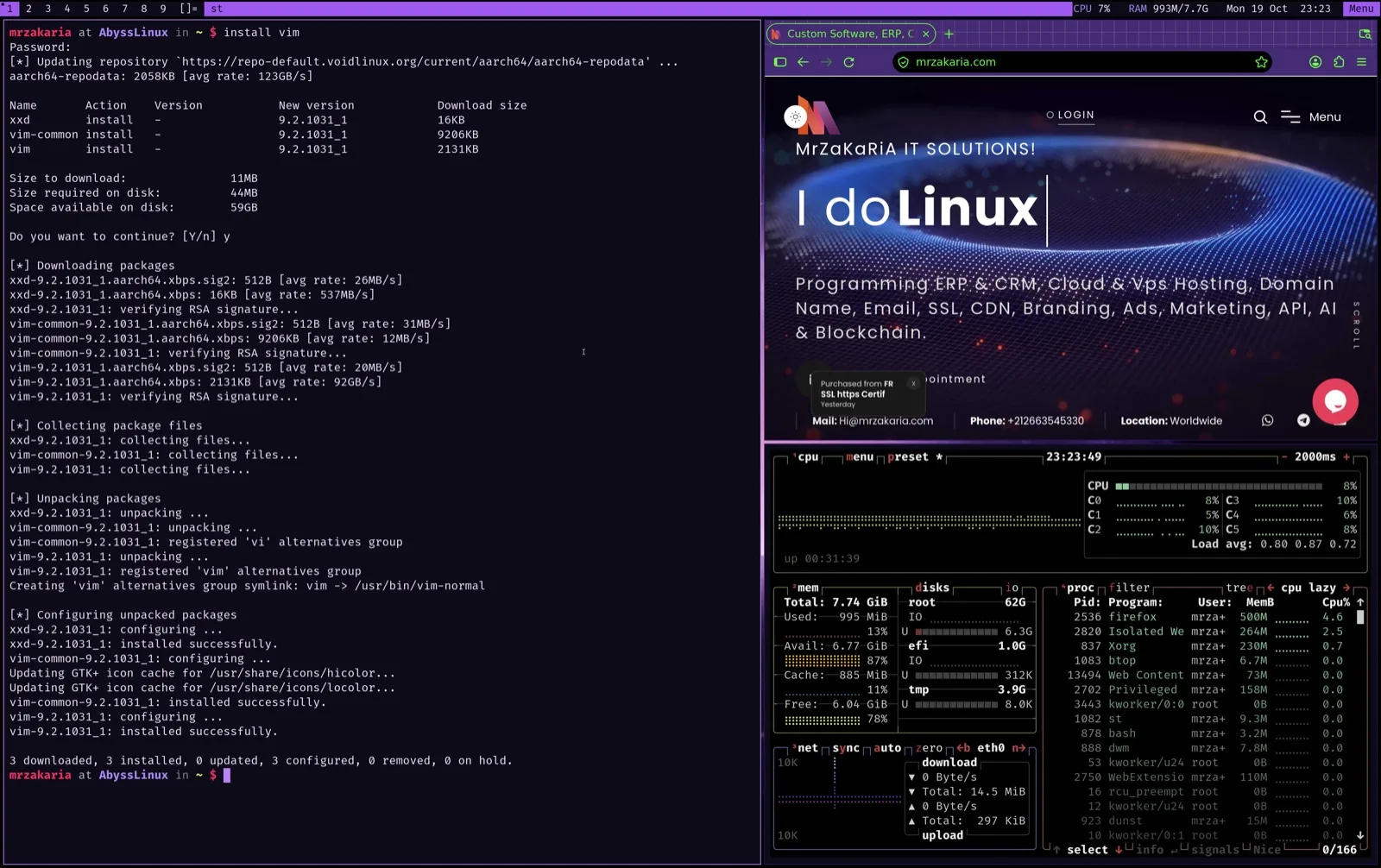The width and height of the screenshot is (1381, 868).
Task: Open website Menu hamburger
Action: click(x=1310, y=117)
